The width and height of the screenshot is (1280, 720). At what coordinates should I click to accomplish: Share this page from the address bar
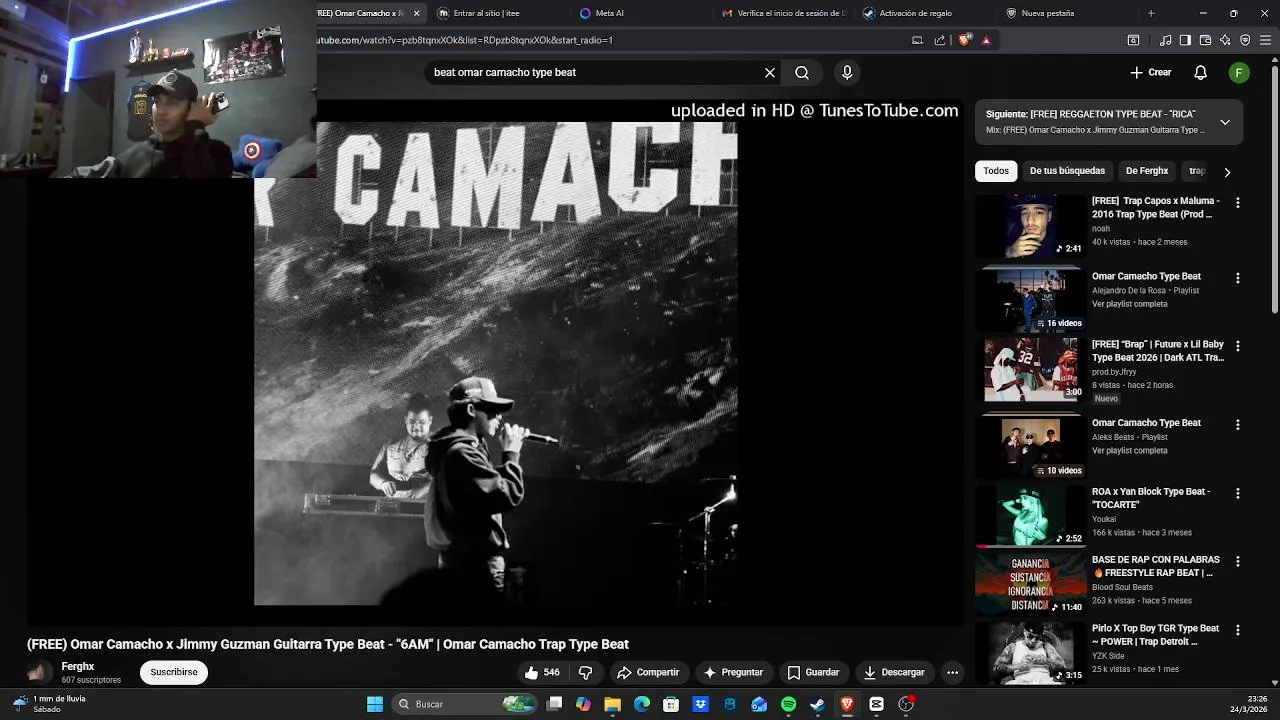(940, 40)
